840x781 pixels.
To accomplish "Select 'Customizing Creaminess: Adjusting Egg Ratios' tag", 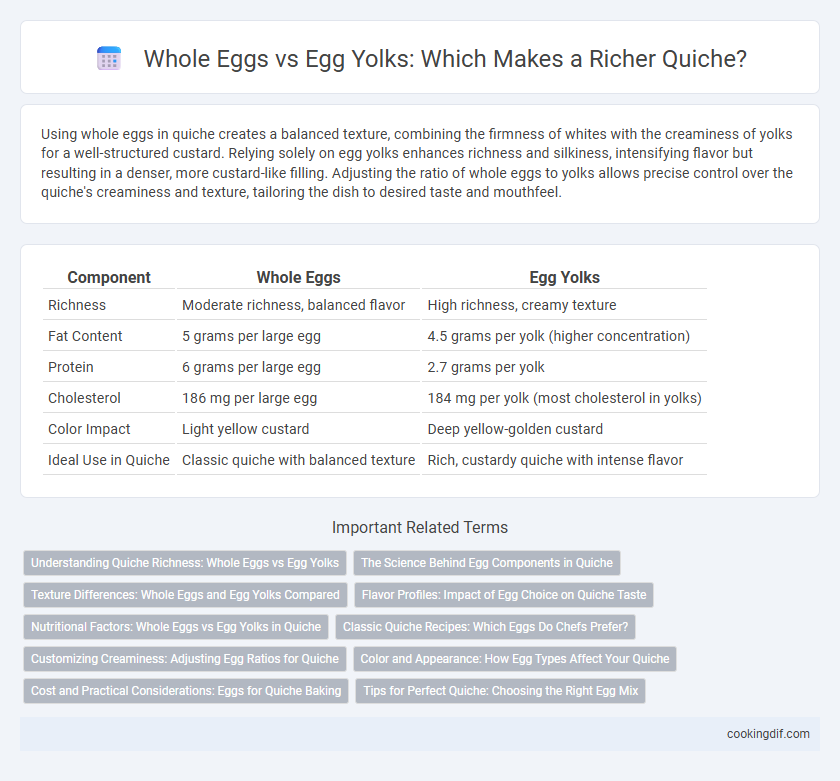I will point(185,659).
